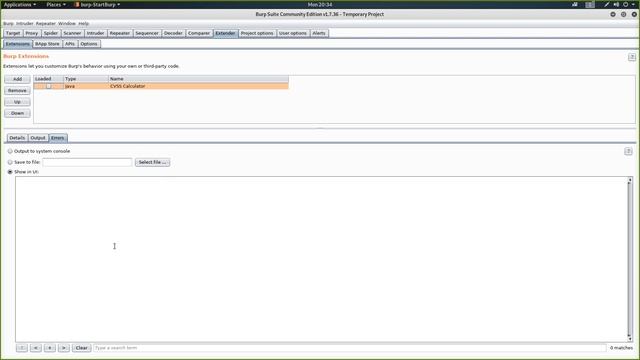Open the system menu arrow at top right
The image size is (640, 360).
click(x=633, y=4)
